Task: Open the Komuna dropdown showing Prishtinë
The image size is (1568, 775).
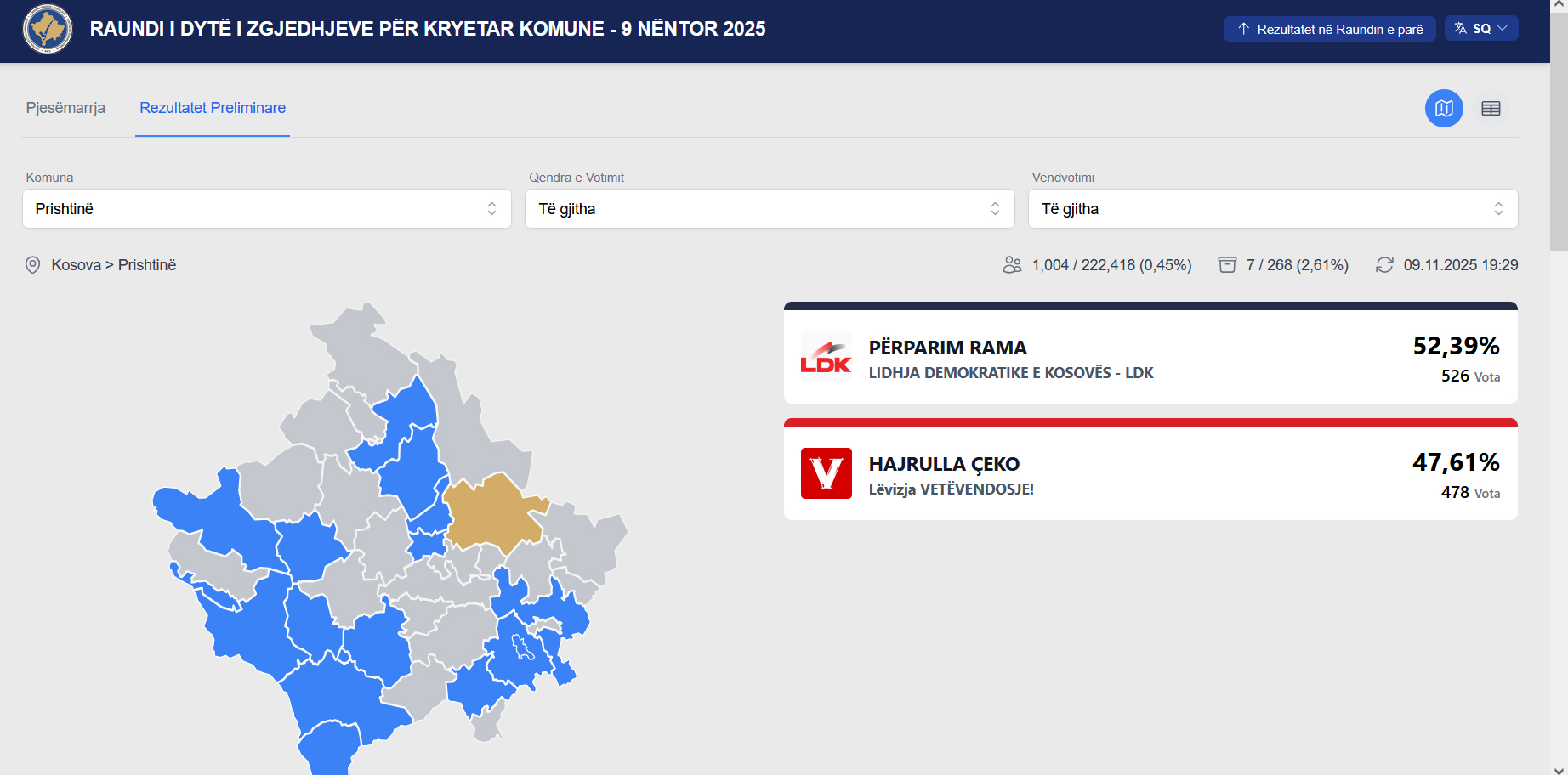Action: tap(266, 209)
